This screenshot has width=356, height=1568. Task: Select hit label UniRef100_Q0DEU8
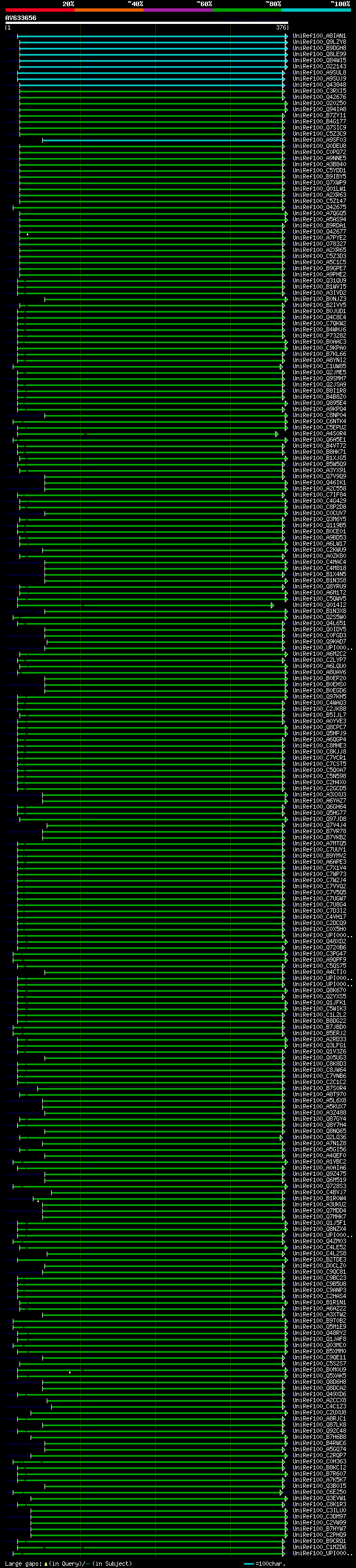pyautogui.click(x=319, y=146)
